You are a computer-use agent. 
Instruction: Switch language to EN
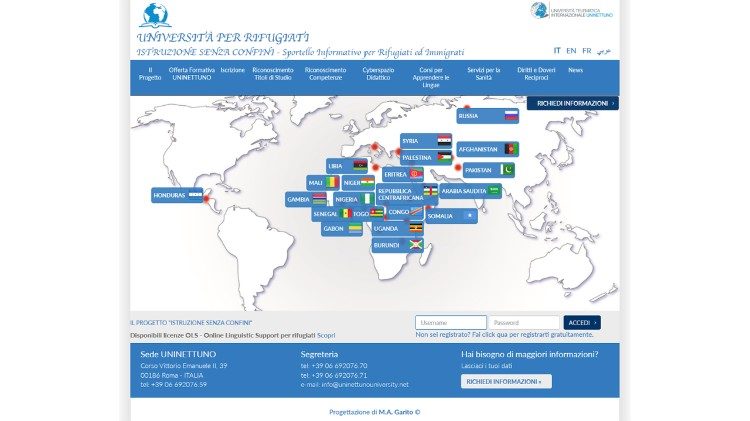pos(571,50)
